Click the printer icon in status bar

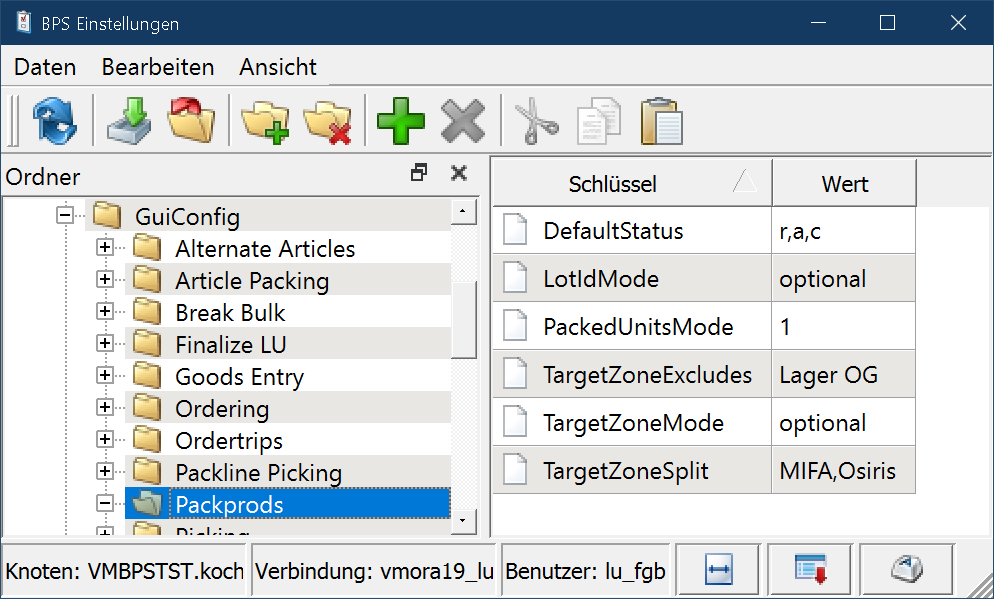(x=906, y=570)
